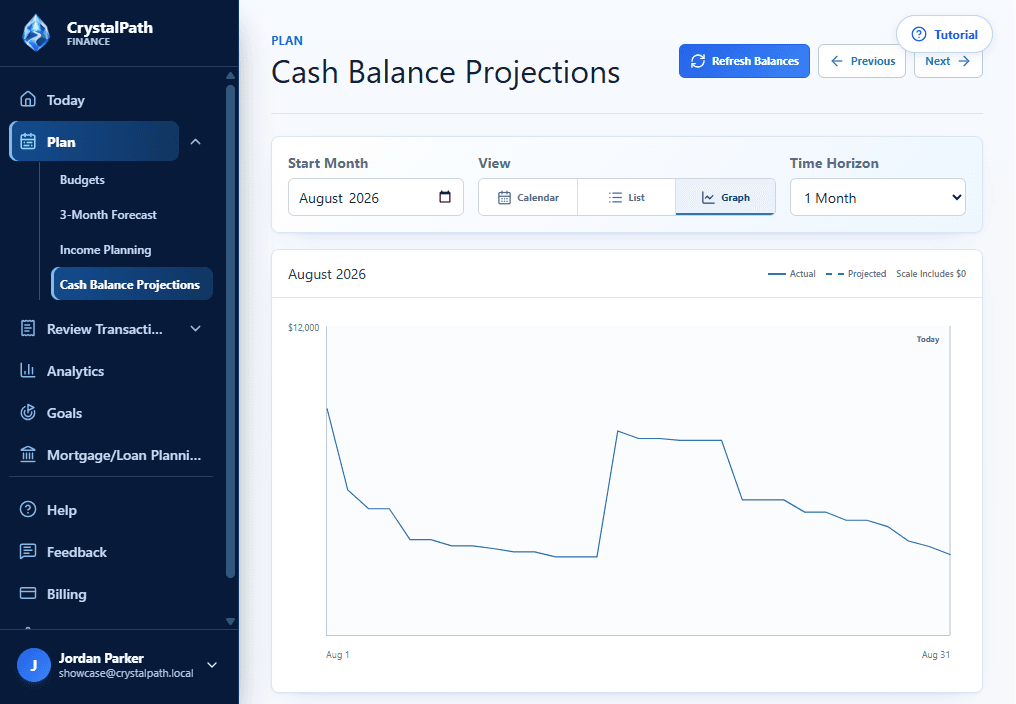Select the Graph view option
This screenshot has height=704, width=1016.
click(725, 197)
